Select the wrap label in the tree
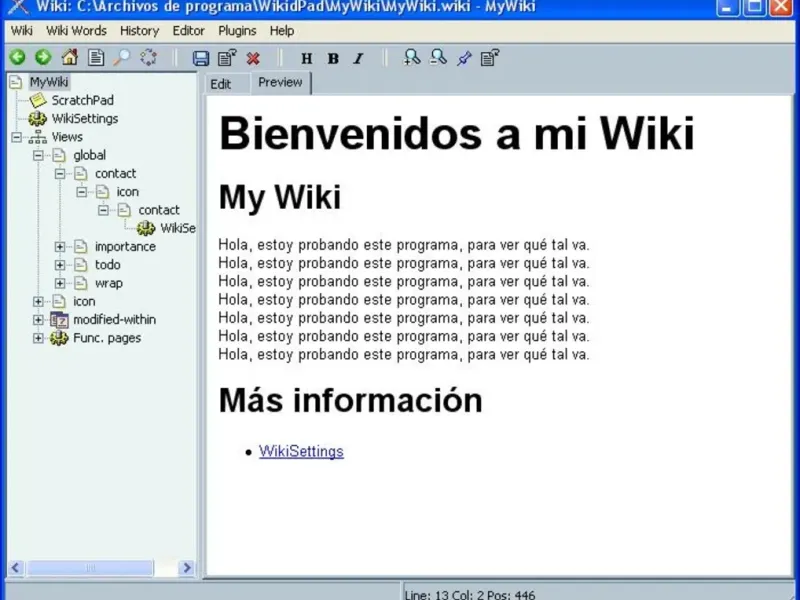800x600 pixels. point(109,283)
